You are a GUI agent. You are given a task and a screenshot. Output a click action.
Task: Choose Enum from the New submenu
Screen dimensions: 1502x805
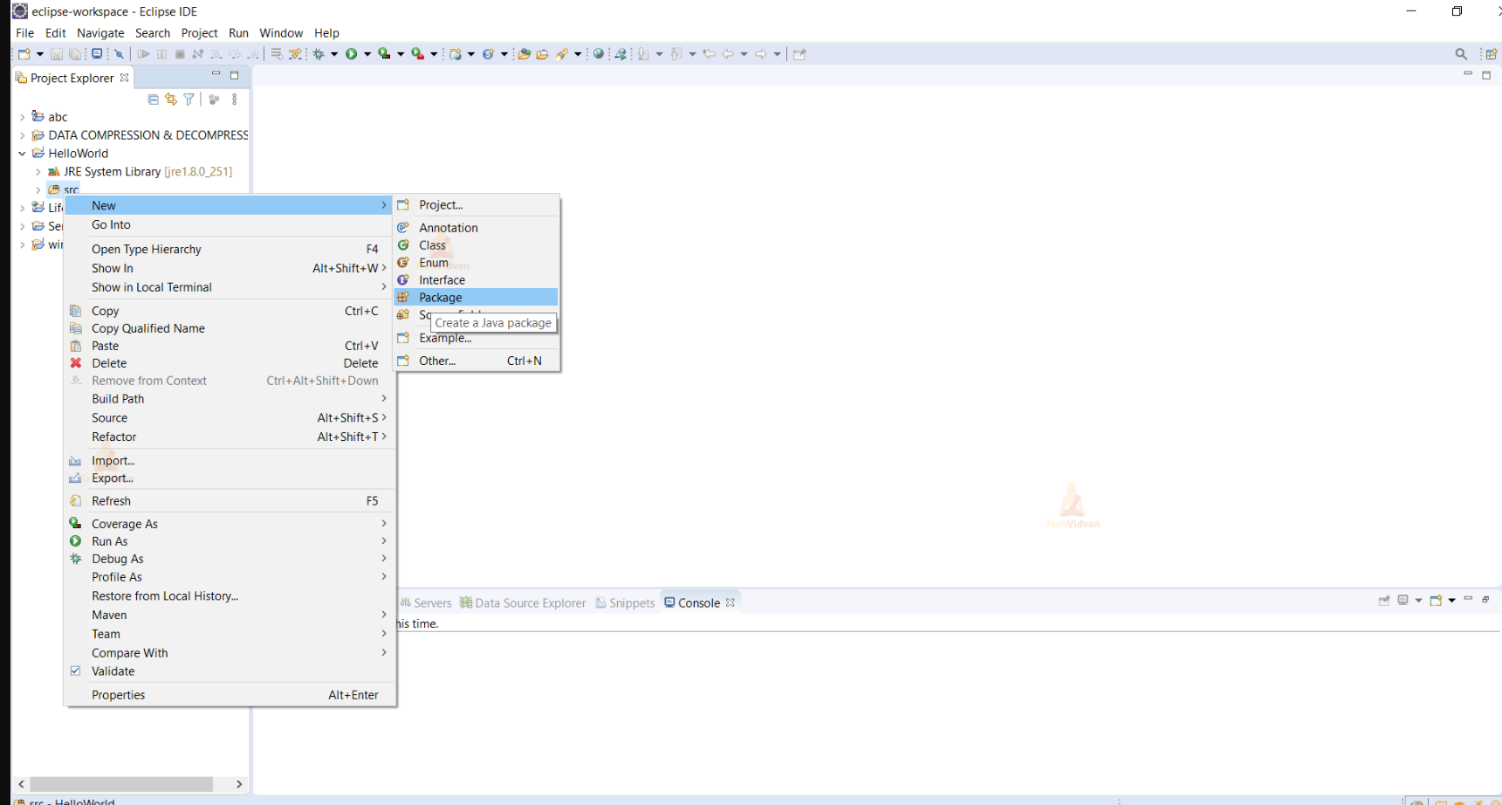click(476, 262)
